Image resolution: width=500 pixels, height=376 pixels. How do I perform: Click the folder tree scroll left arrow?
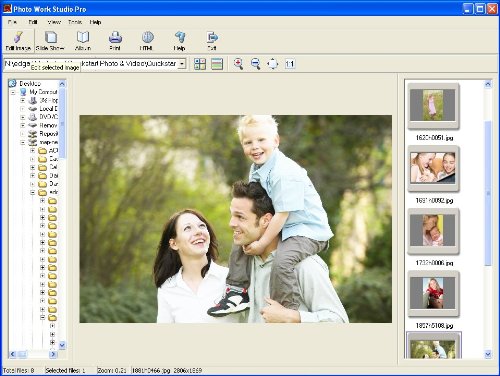point(13,354)
